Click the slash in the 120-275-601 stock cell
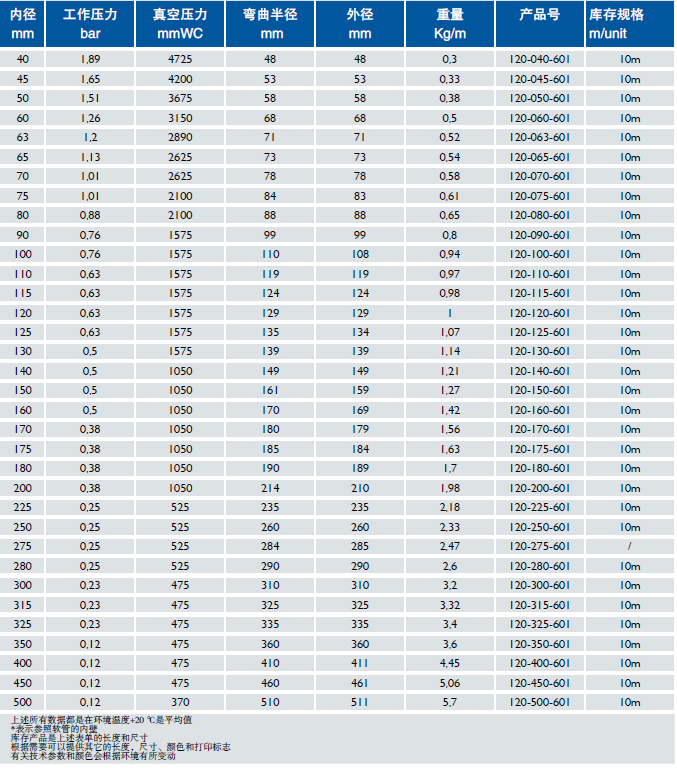 coord(630,546)
